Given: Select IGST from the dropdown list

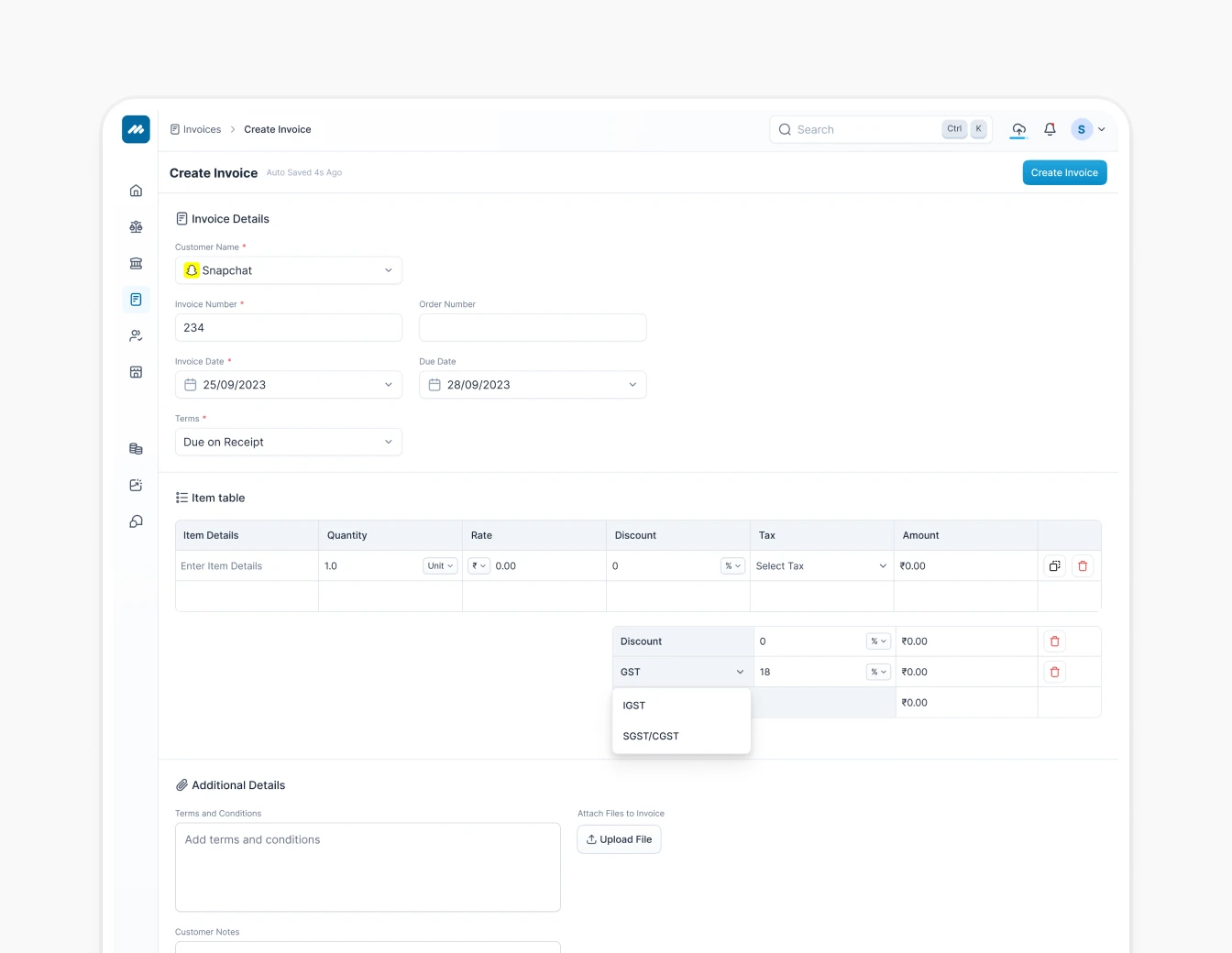Looking at the screenshot, I should click(x=634, y=706).
